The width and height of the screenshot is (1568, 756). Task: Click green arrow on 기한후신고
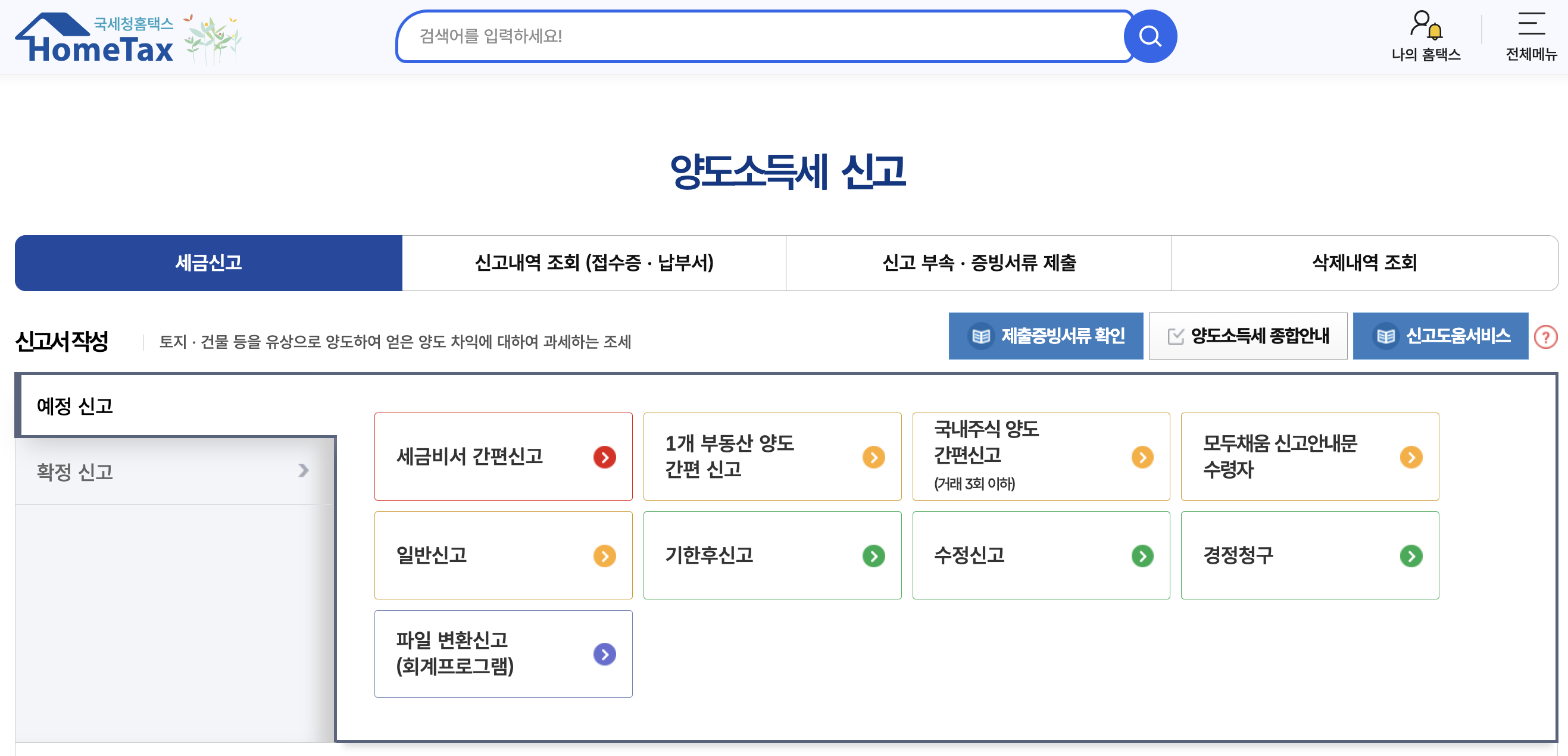[873, 556]
